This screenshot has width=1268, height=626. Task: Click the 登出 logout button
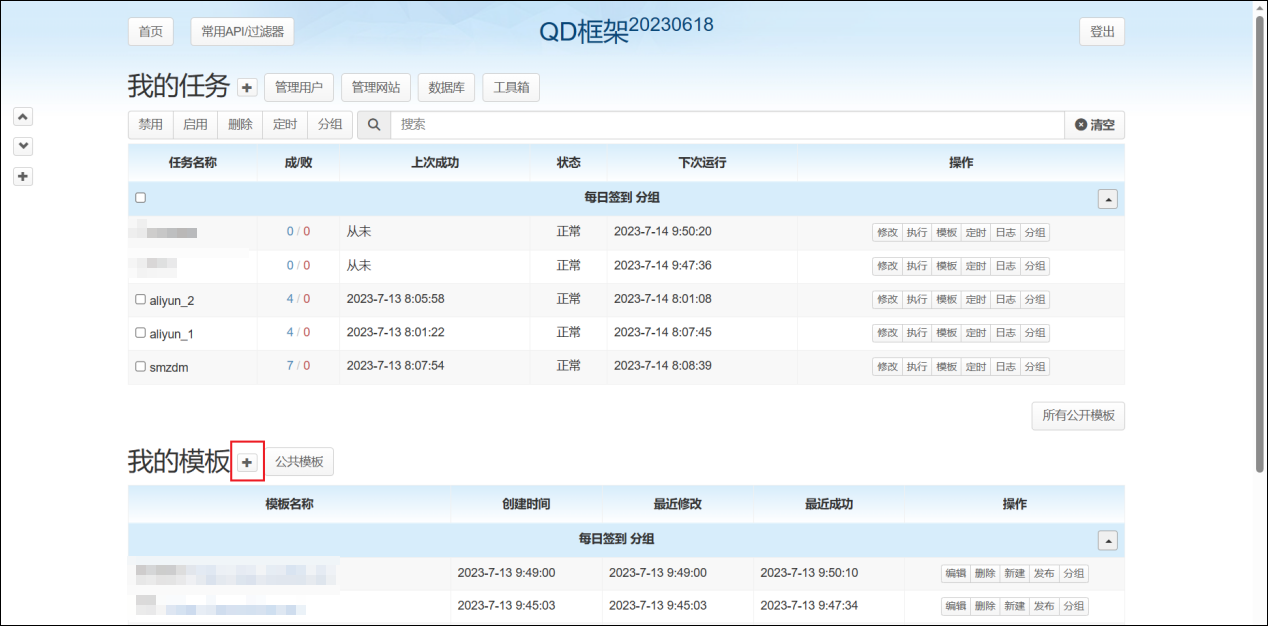(x=1102, y=32)
